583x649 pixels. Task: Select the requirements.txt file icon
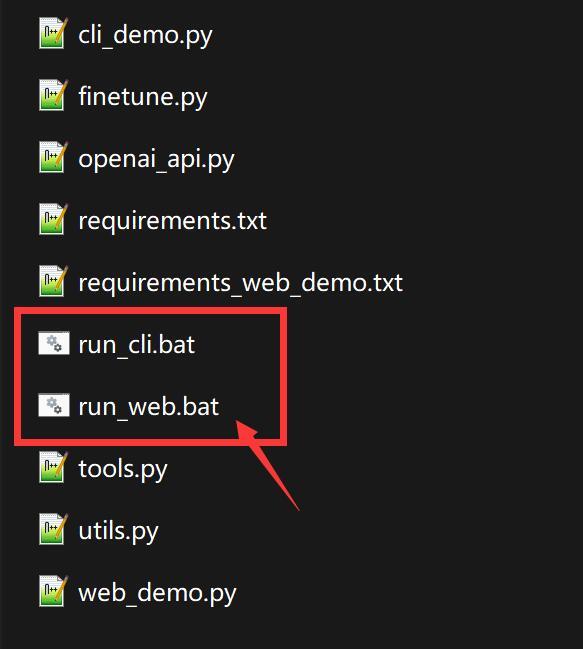53,219
